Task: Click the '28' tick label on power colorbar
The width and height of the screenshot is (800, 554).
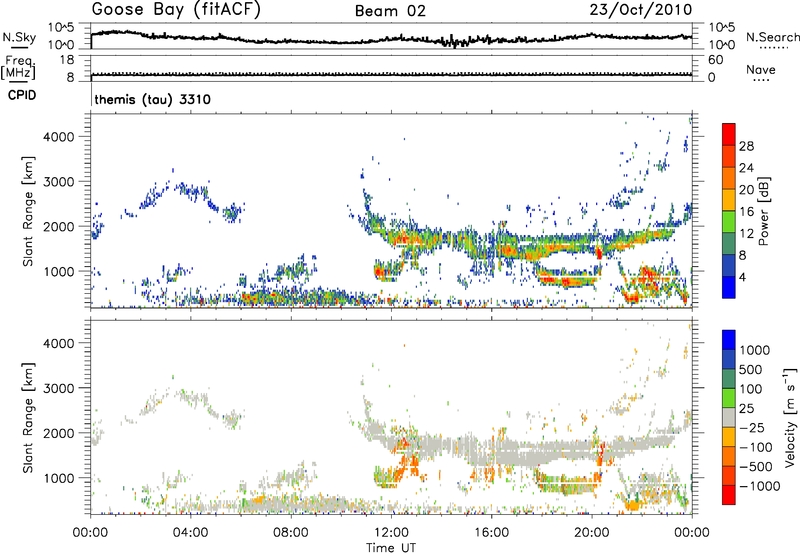Action: [x=746, y=146]
